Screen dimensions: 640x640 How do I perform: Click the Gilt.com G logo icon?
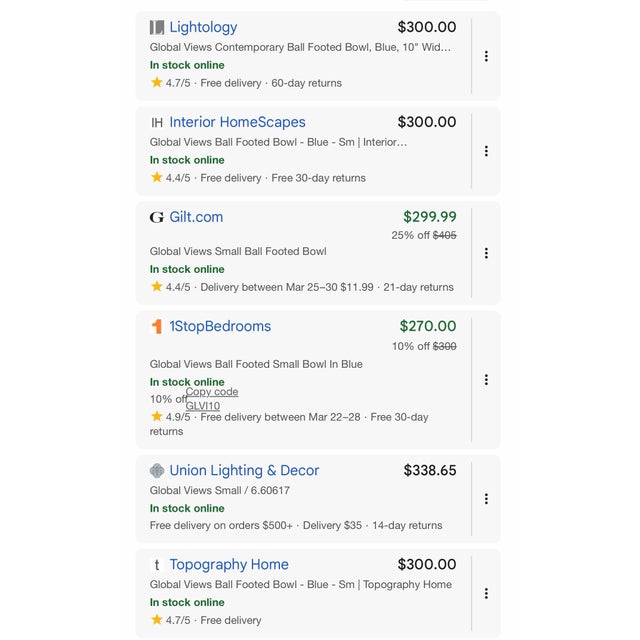coord(157,217)
